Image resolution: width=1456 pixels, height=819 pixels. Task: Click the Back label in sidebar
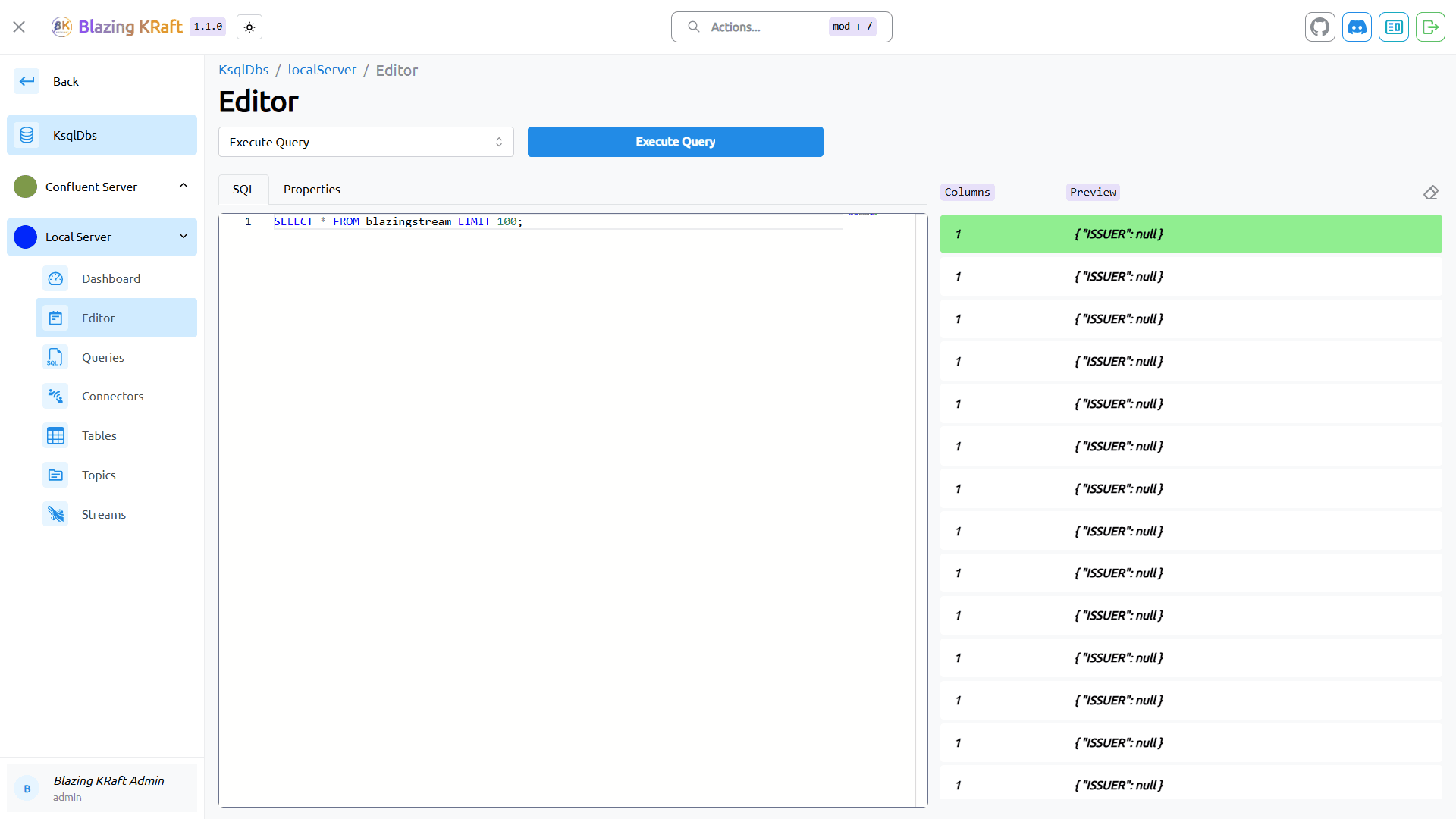pos(66,81)
